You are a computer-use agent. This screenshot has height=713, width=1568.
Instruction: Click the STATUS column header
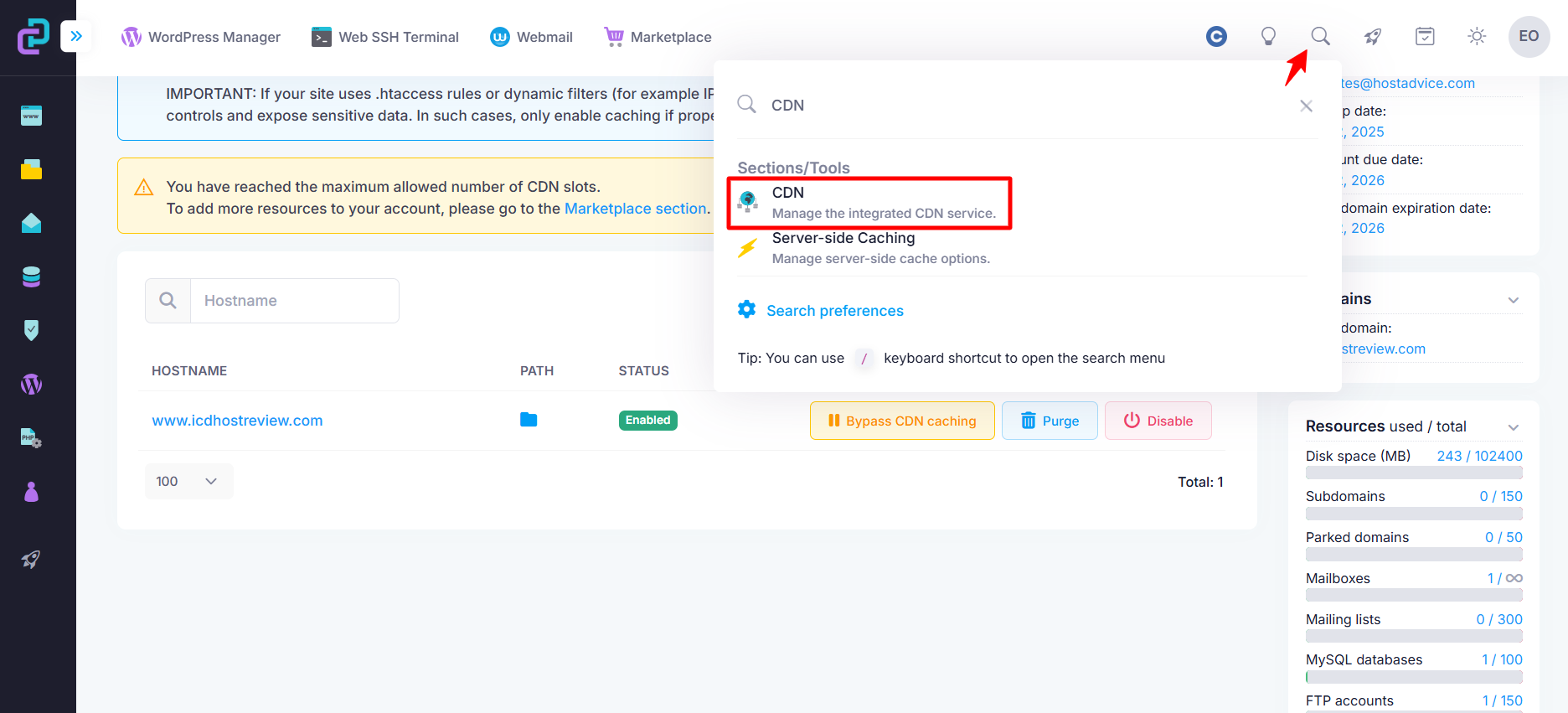[x=644, y=371]
